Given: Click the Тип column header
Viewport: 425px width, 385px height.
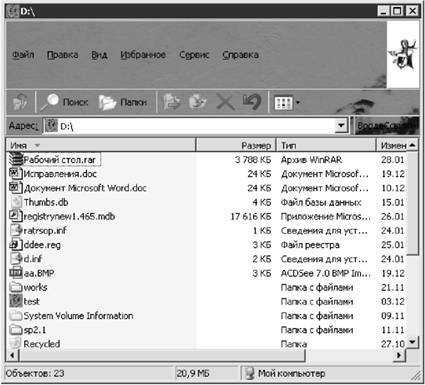Looking at the screenshot, I should (x=327, y=145).
